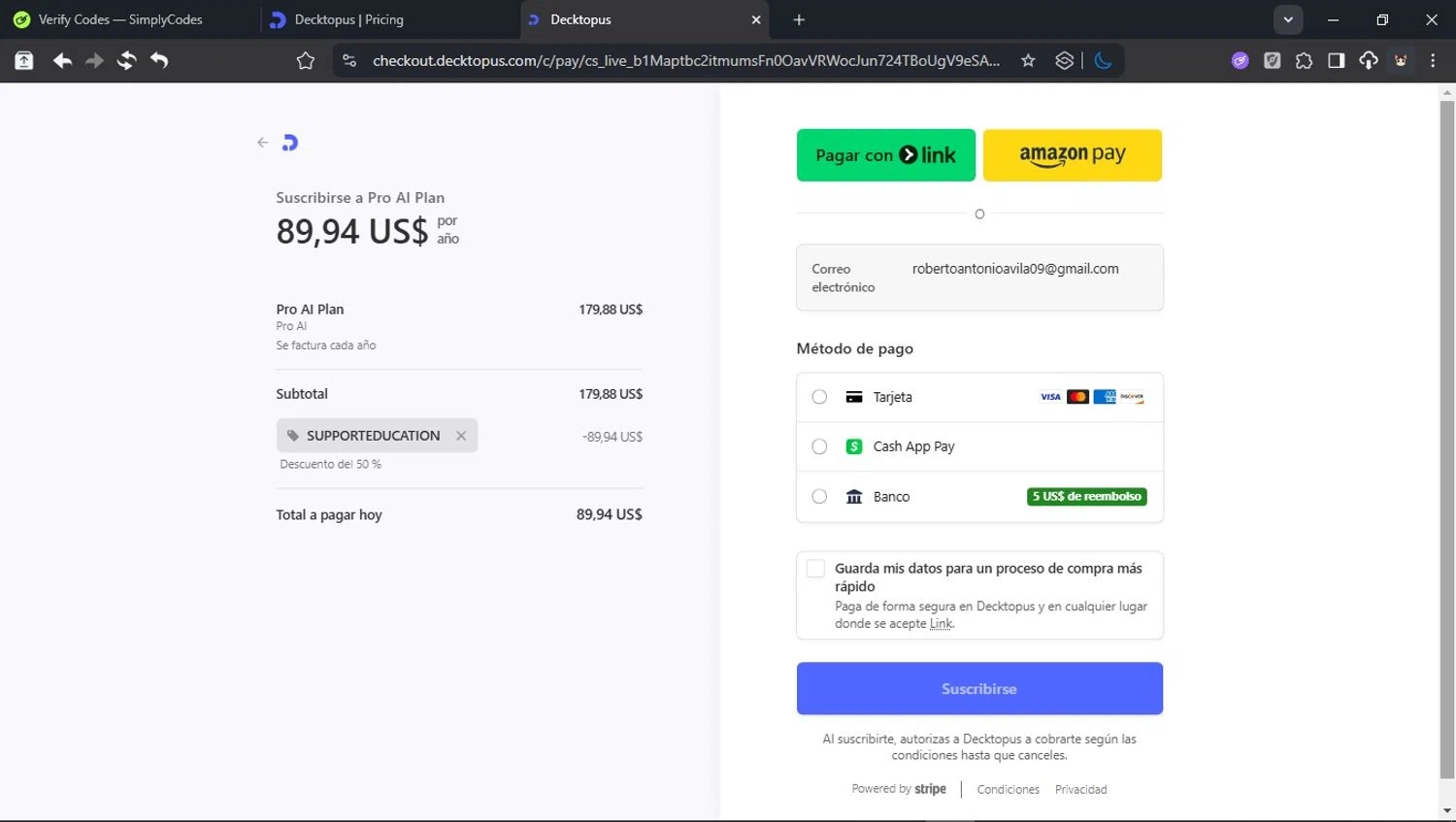
Task: Select the Tarjeta payment radio button
Action: pyautogui.click(x=819, y=397)
